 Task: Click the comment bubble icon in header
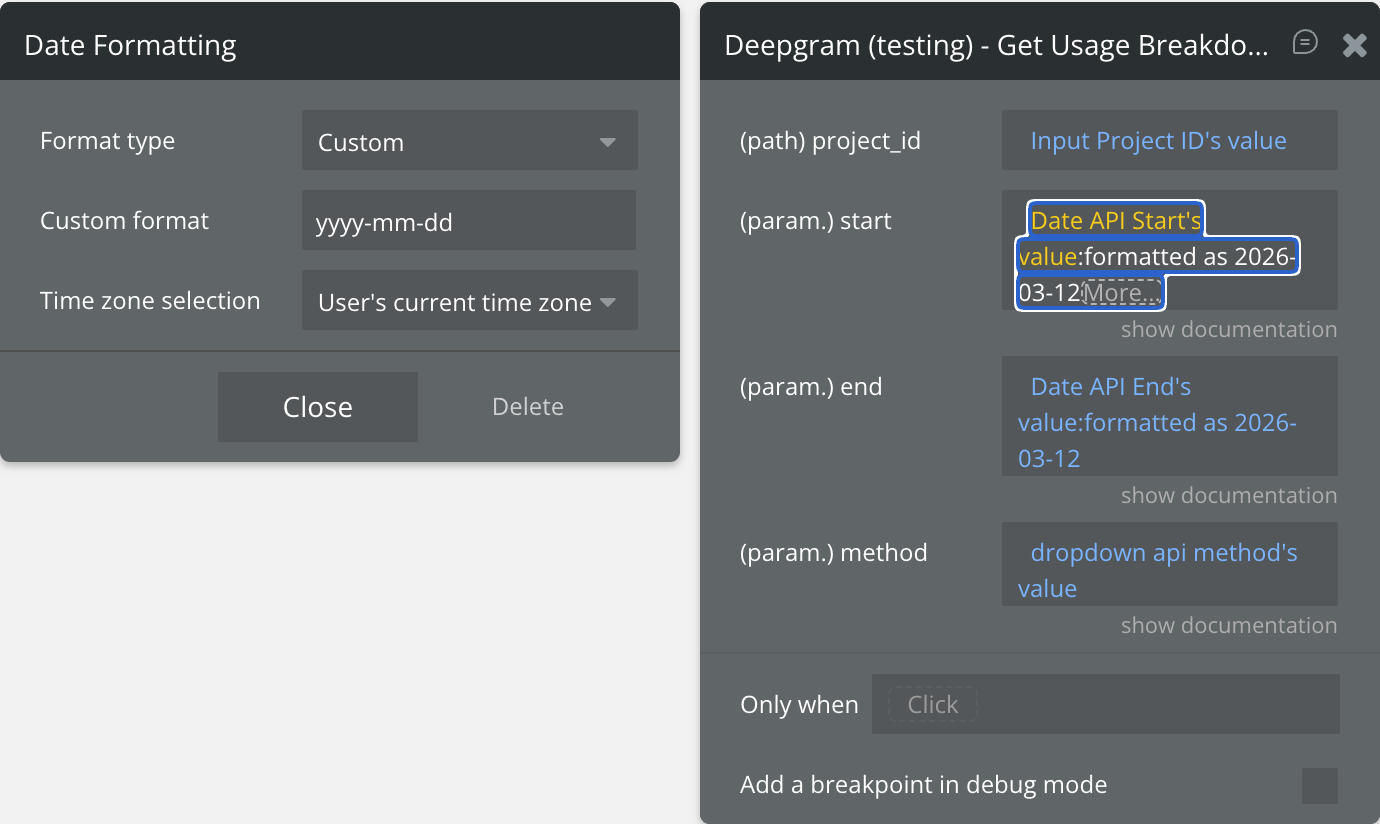(1304, 43)
